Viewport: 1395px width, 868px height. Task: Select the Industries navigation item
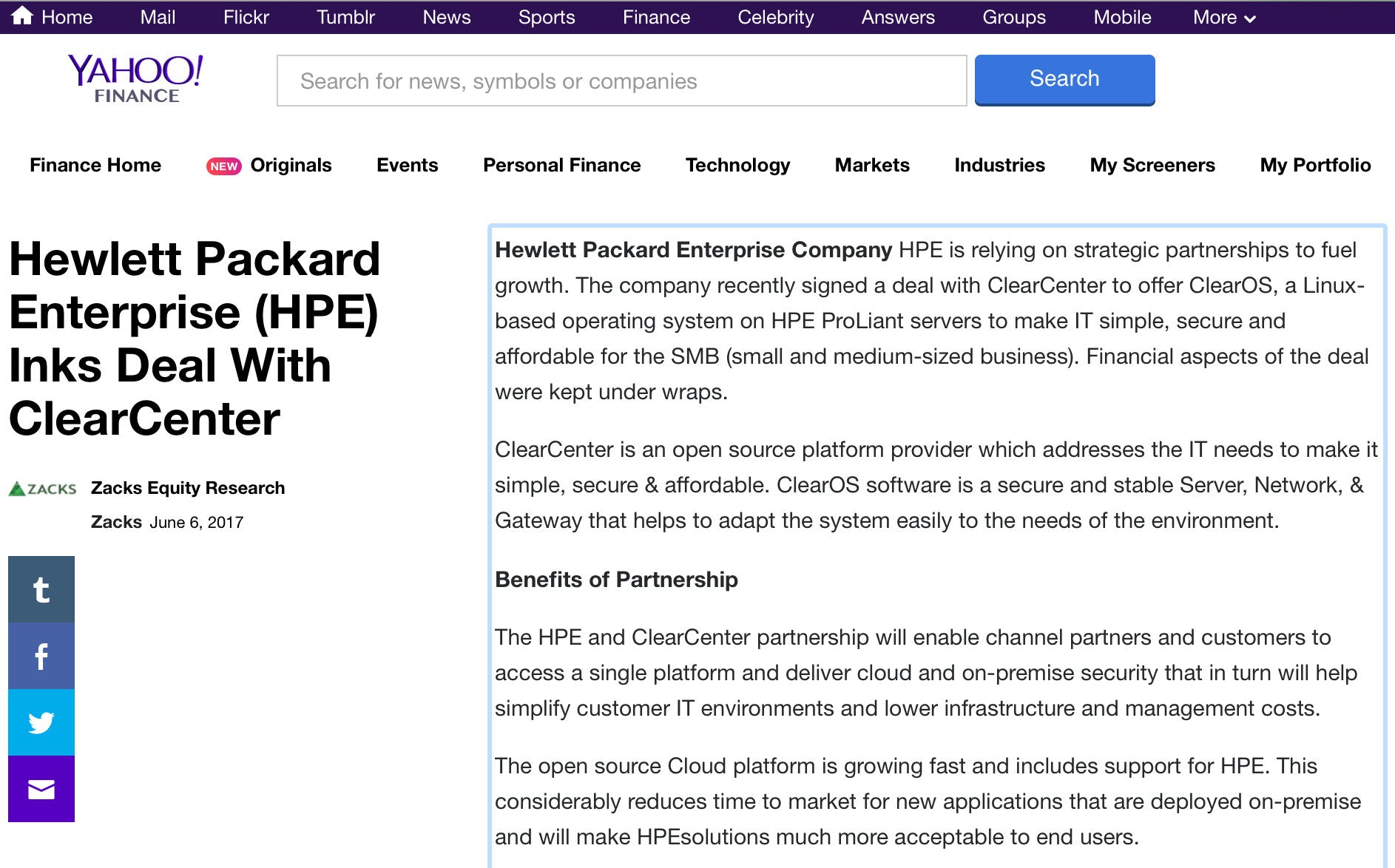click(x=999, y=165)
